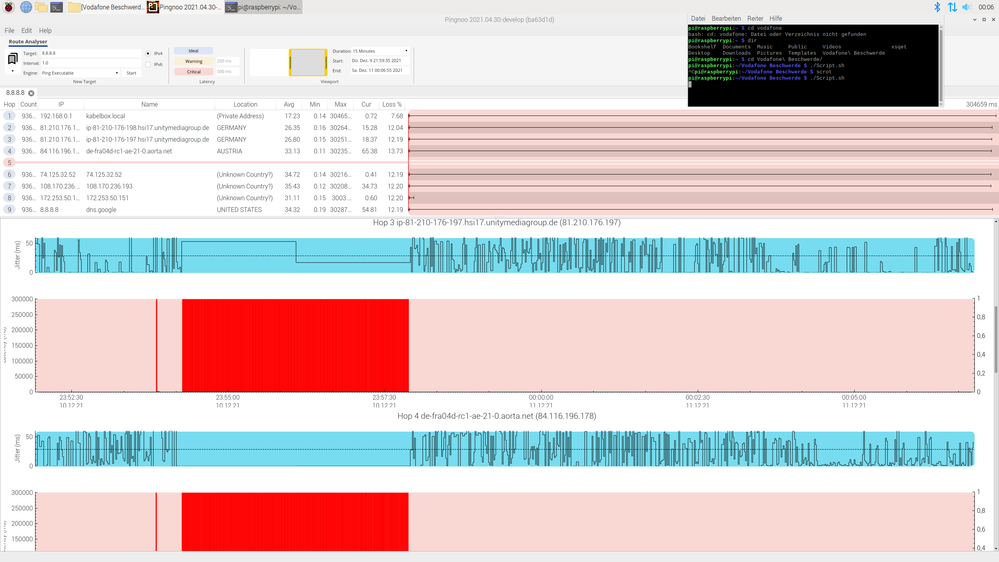Select the IPv4 radio button
Screen dimensions: 999x562
tap(148, 53)
